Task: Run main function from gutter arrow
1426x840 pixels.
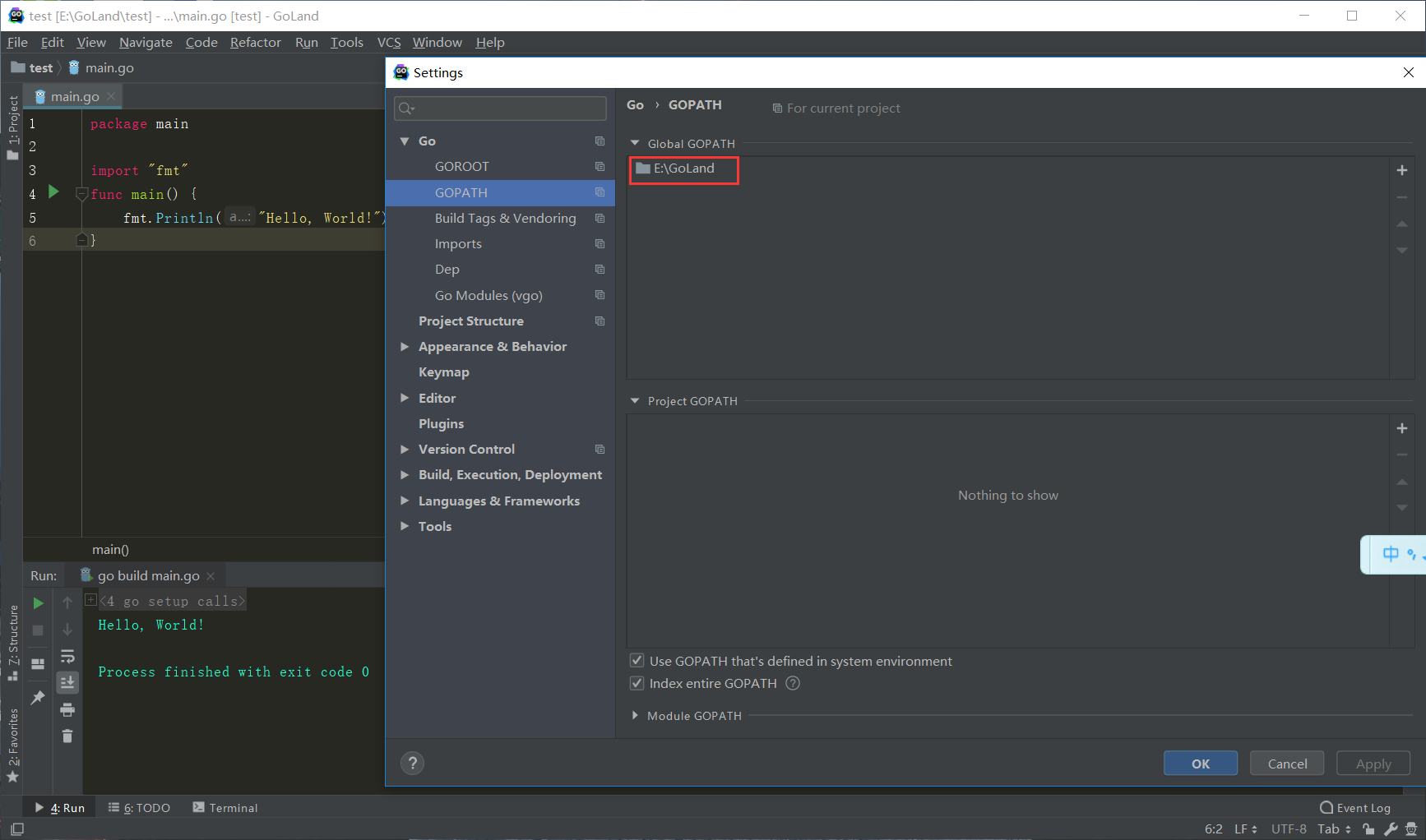Action: (53, 192)
